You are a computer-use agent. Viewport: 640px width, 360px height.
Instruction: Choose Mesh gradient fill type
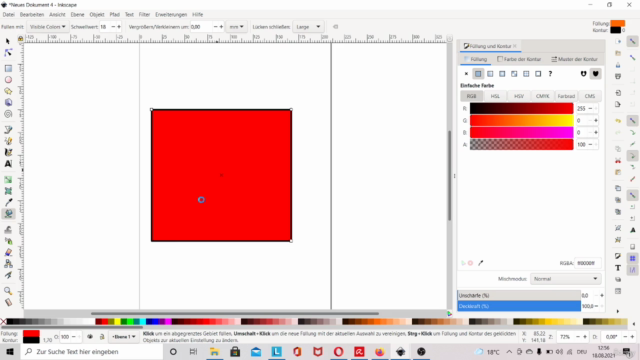(514, 74)
